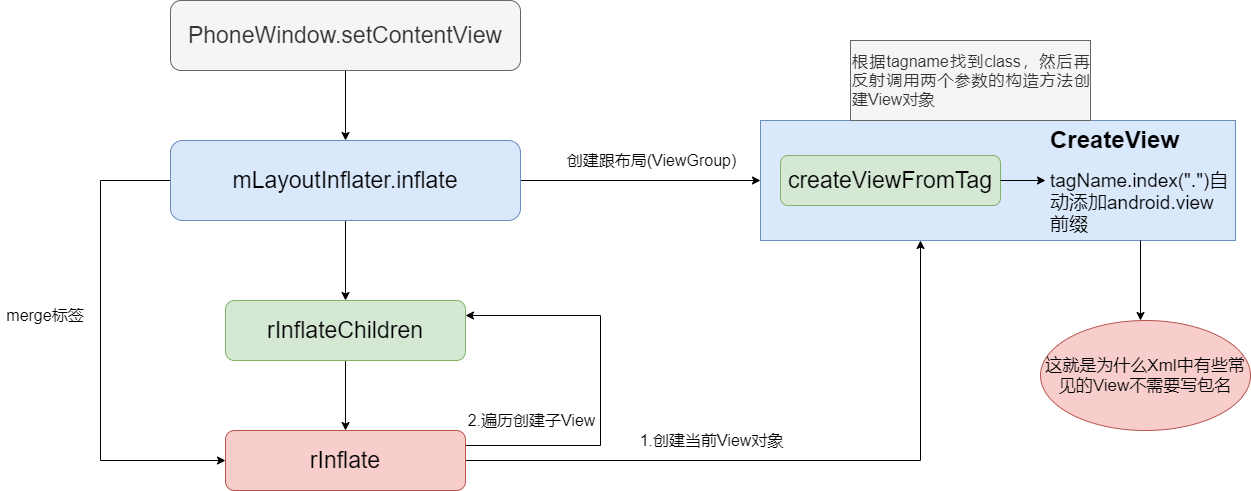This screenshot has height=491, width=1251.
Task: Select the "1.创建当前View对象" label
Action: [711, 440]
